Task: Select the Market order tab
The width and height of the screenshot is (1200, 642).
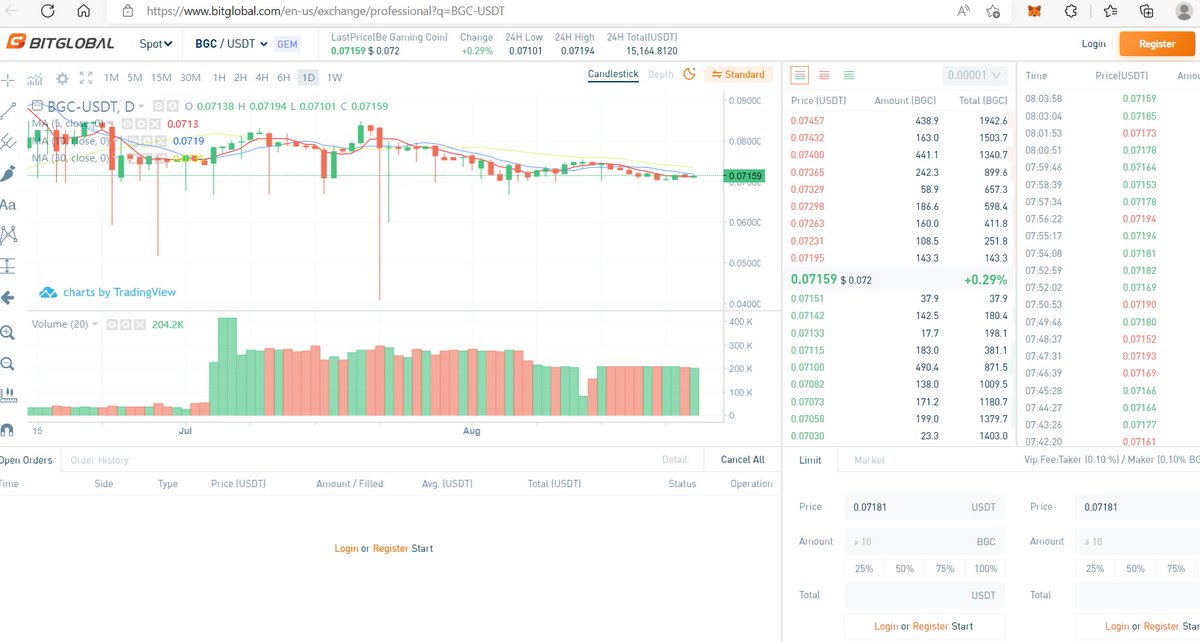Action: [x=869, y=460]
